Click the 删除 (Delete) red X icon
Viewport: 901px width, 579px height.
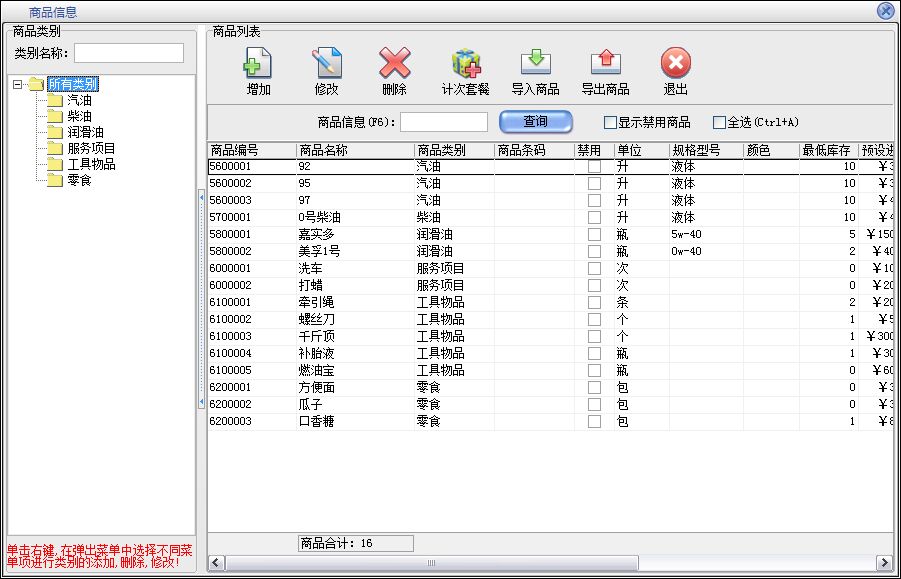394,64
